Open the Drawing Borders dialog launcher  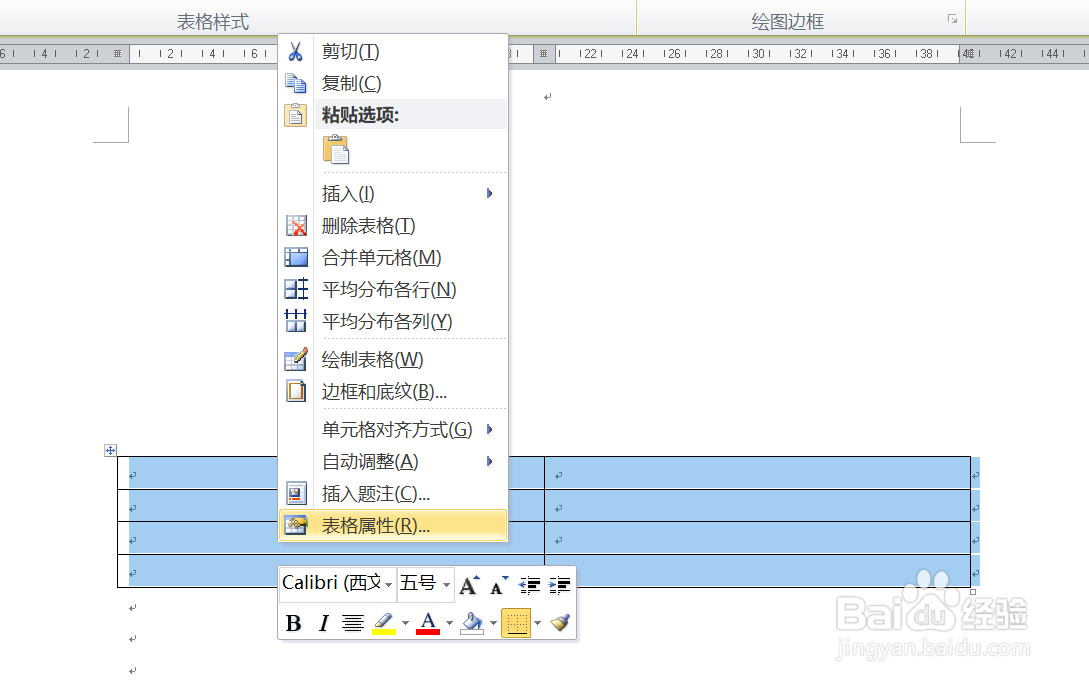[x=952, y=19]
